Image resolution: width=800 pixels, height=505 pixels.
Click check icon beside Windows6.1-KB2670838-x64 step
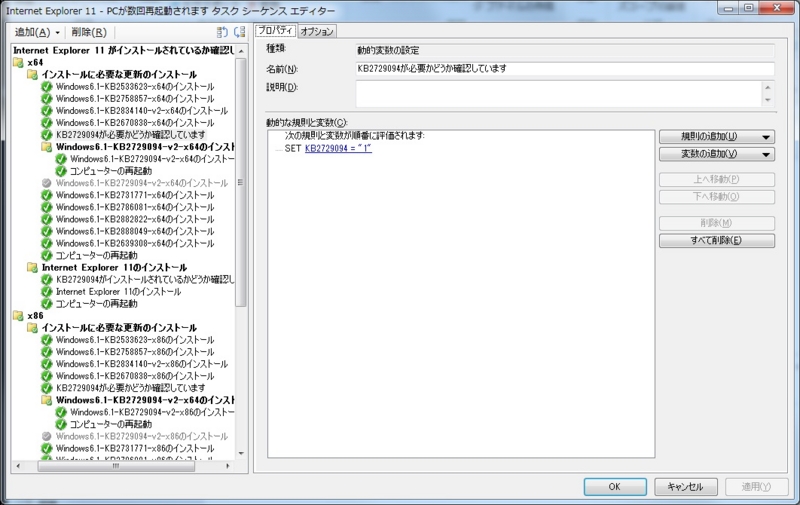(47, 123)
